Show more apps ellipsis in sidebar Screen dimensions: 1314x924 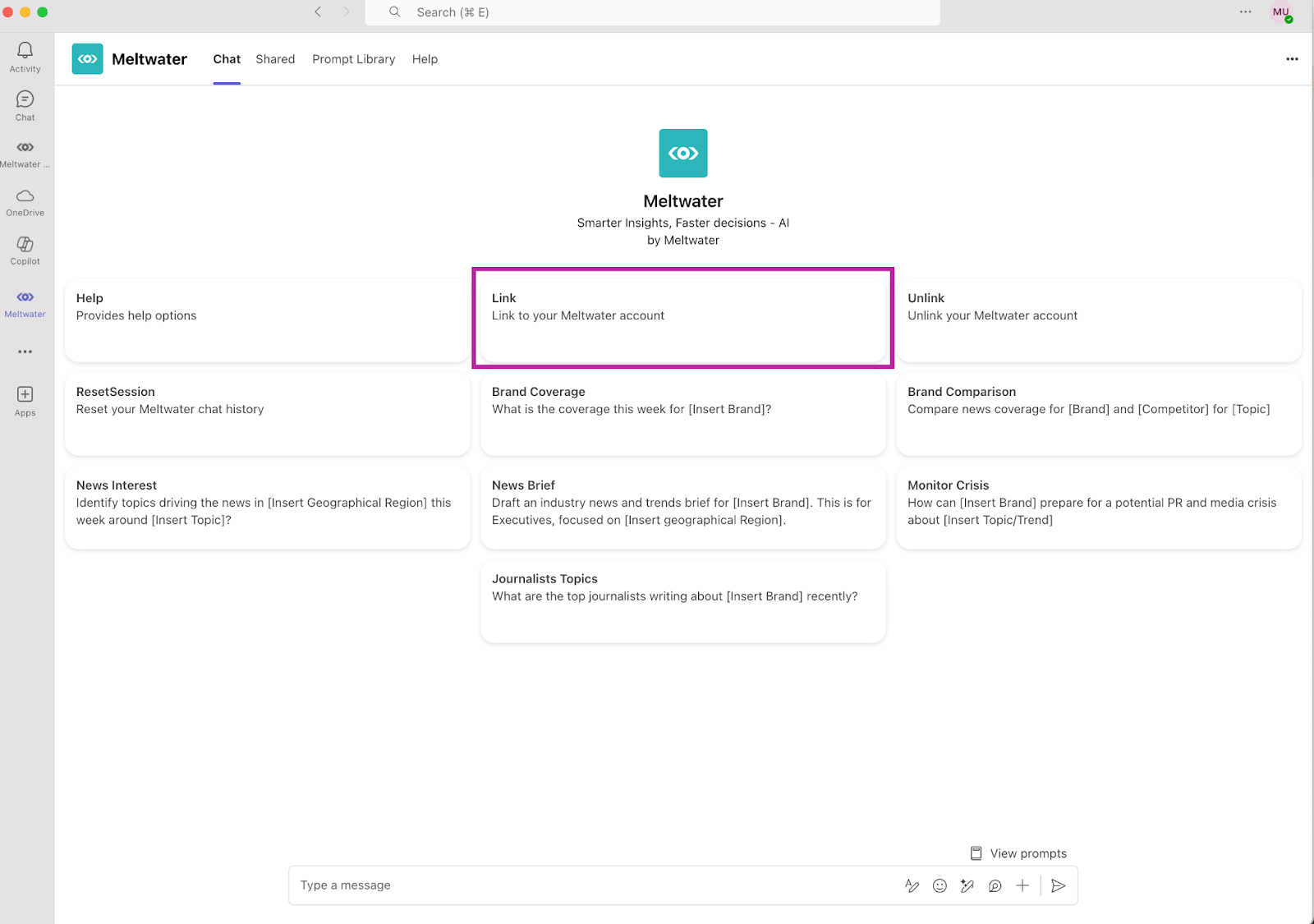pos(25,352)
